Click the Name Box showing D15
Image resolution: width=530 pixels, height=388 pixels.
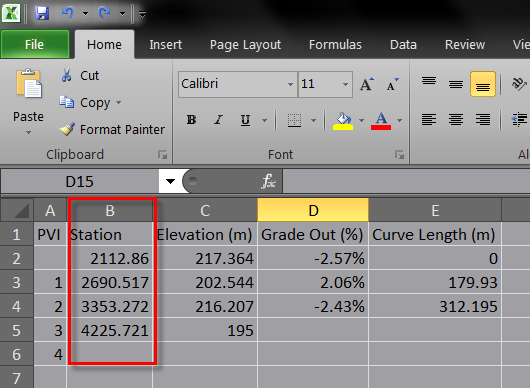(x=80, y=181)
